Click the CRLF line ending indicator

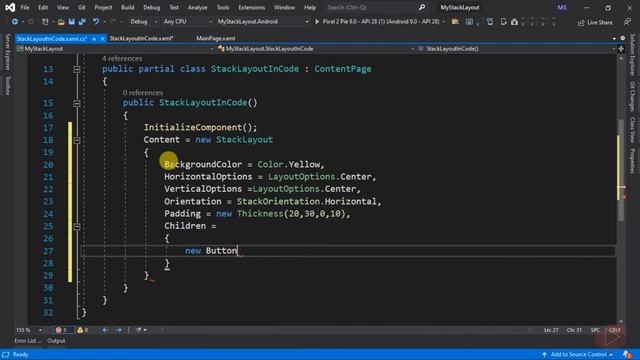(614, 330)
